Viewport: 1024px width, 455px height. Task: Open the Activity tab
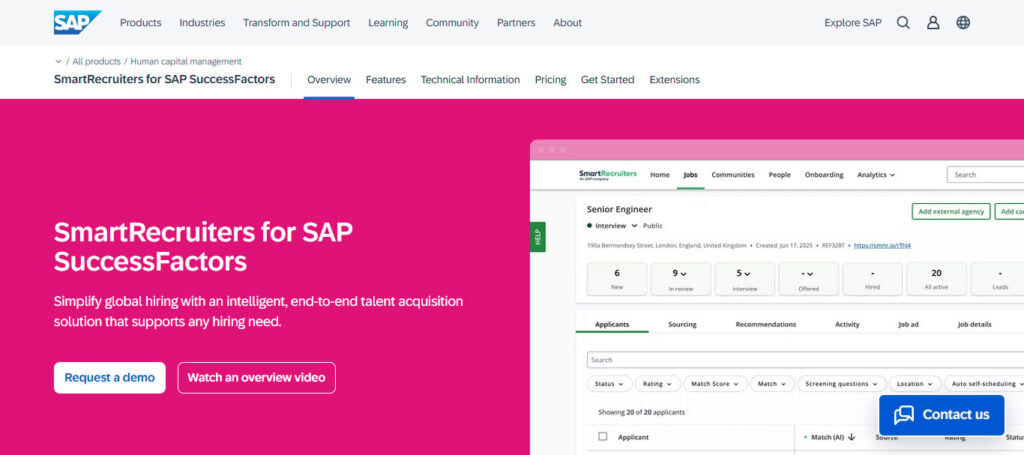[848, 324]
